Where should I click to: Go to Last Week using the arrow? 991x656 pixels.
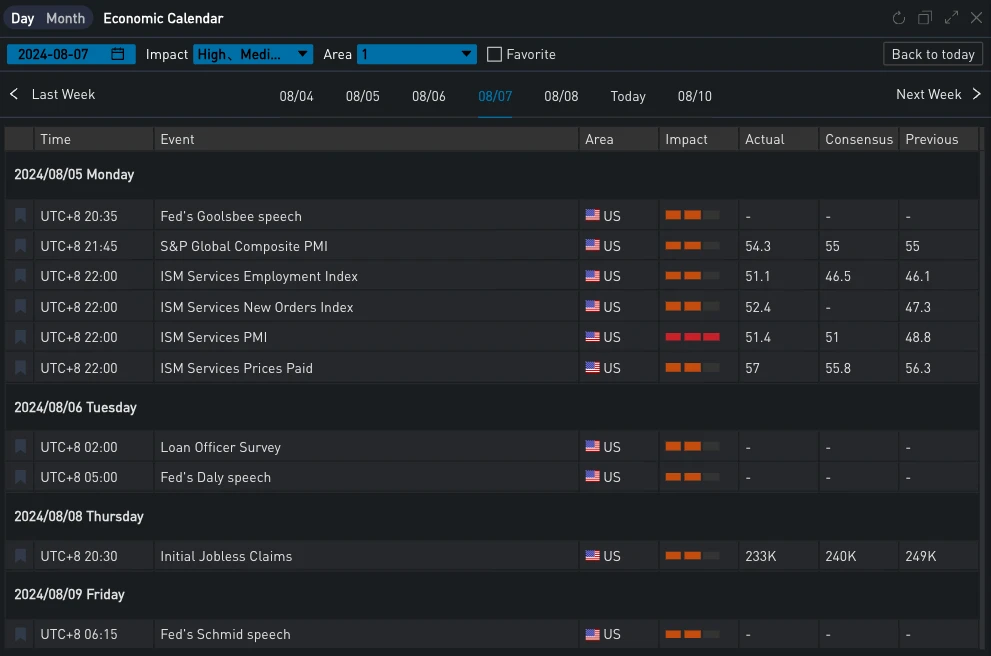pyautogui.click(x=14, y=94)
